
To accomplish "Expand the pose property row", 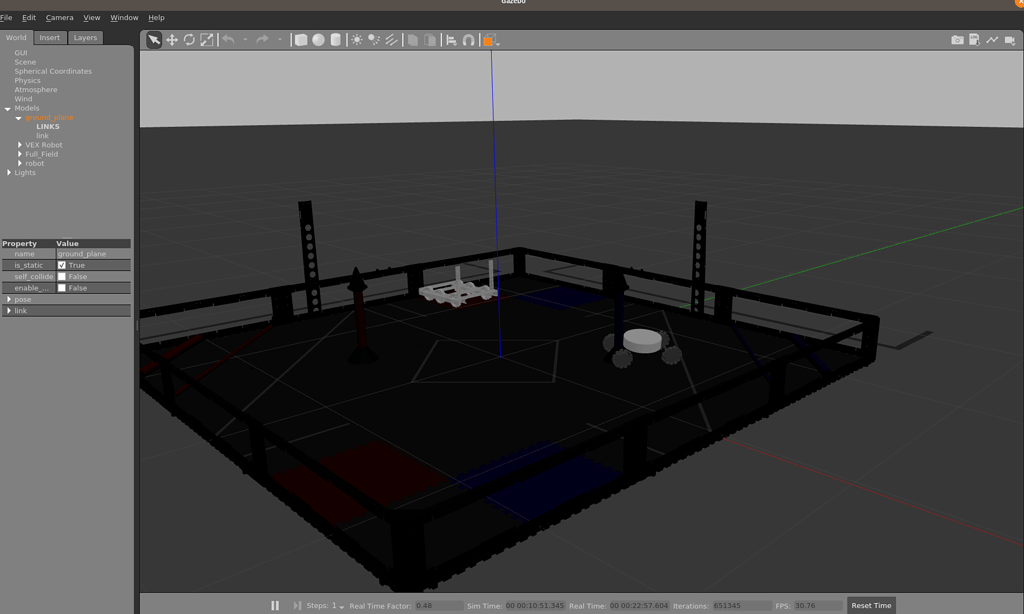I will (x=9, y=298).
